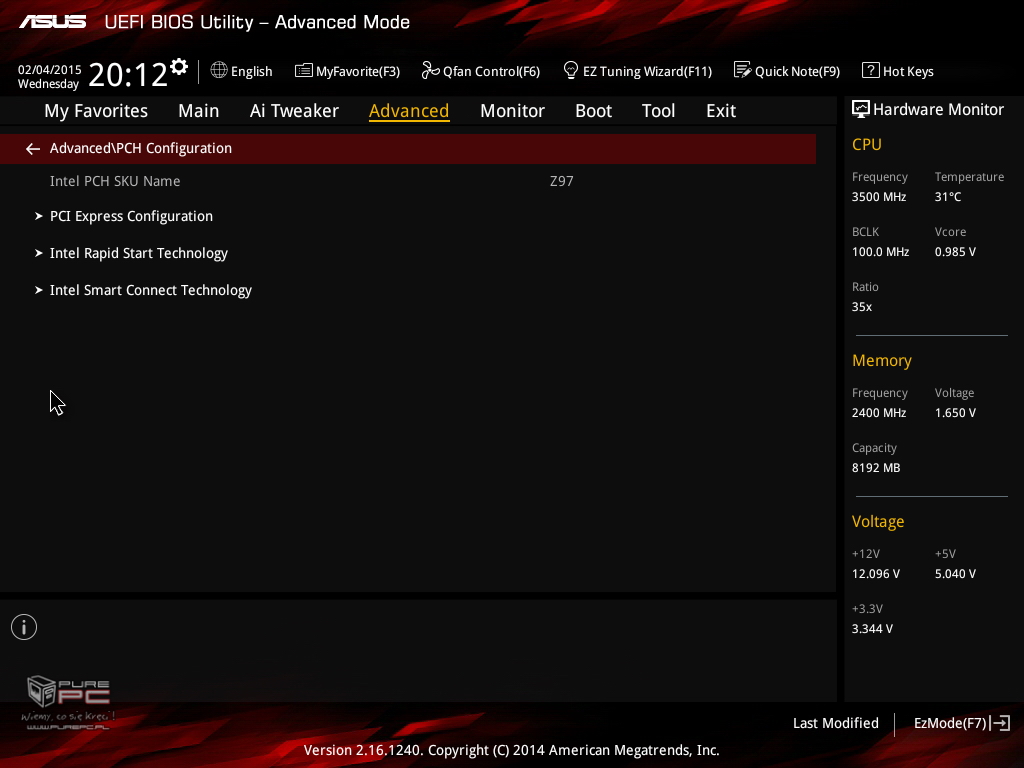Click memory voltage value 1.650 V

955,413
